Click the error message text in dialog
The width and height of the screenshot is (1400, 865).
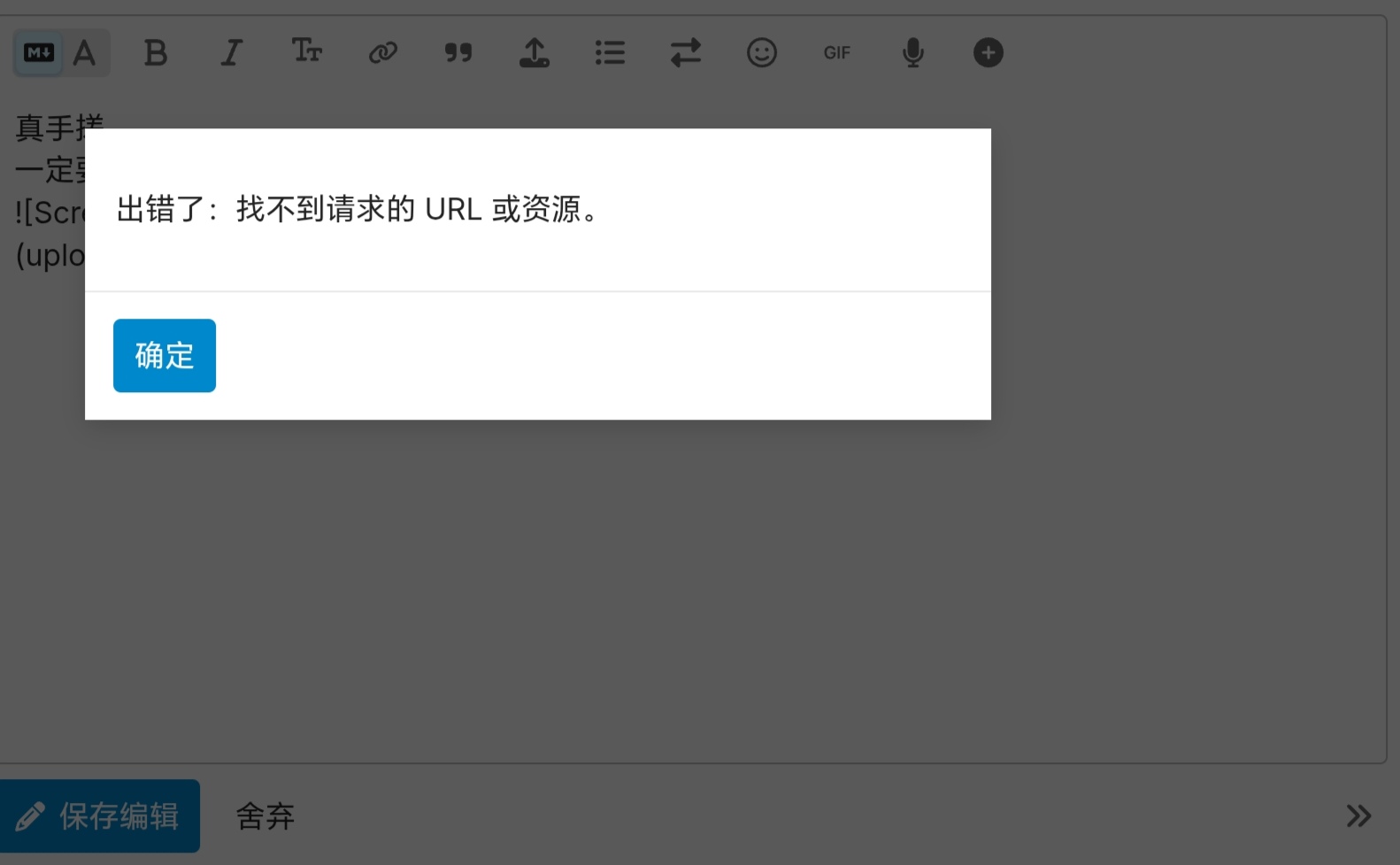359,210
